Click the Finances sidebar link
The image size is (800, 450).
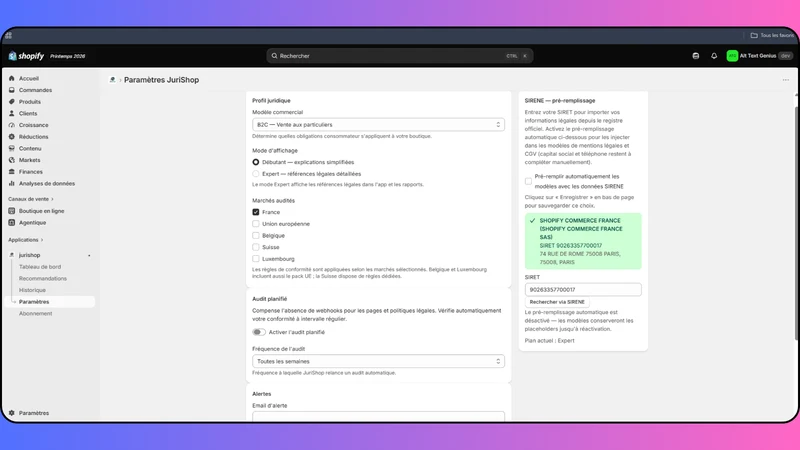(31, 172)
